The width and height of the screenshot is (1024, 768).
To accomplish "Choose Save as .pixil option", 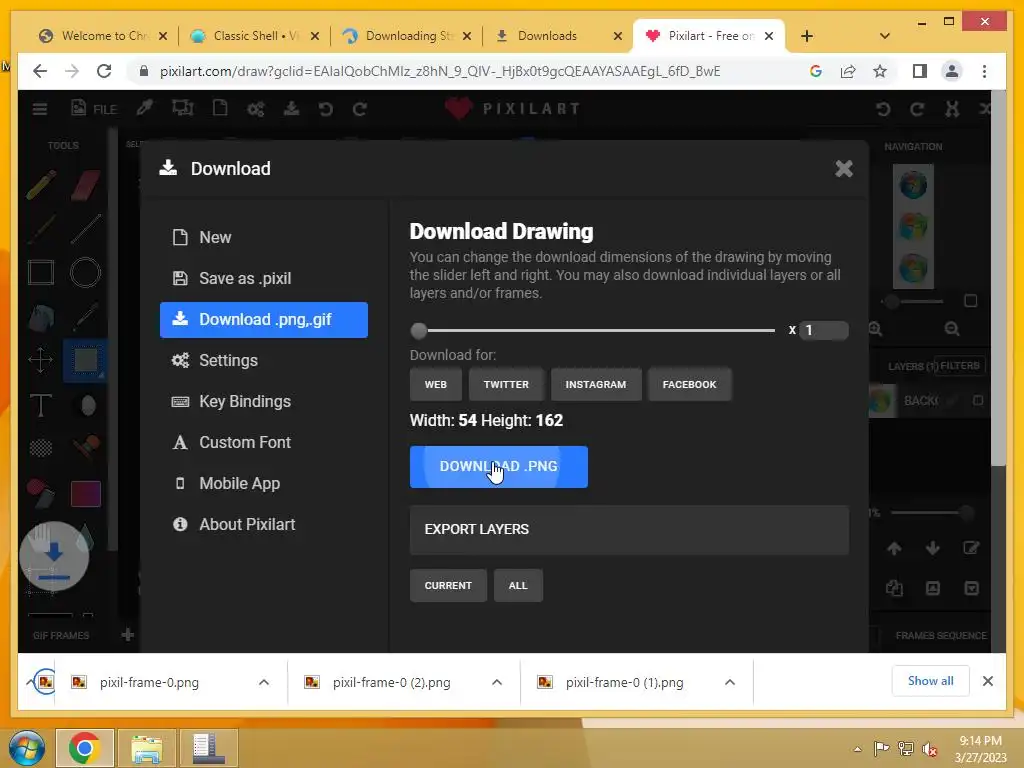I will click(x=264, y=278).
